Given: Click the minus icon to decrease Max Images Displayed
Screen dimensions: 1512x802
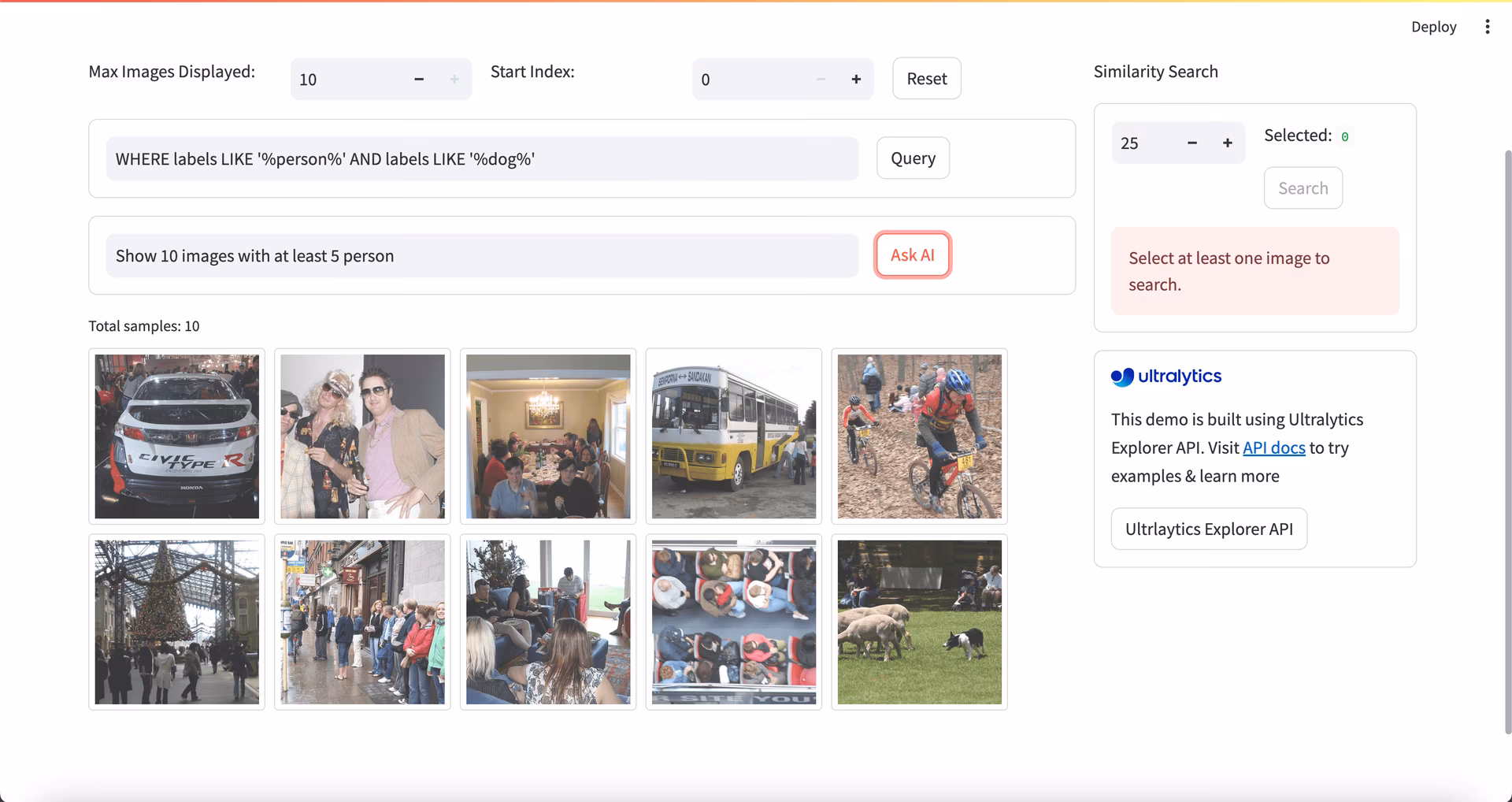Looking at the screenshot, I should (x=418, y=79).
